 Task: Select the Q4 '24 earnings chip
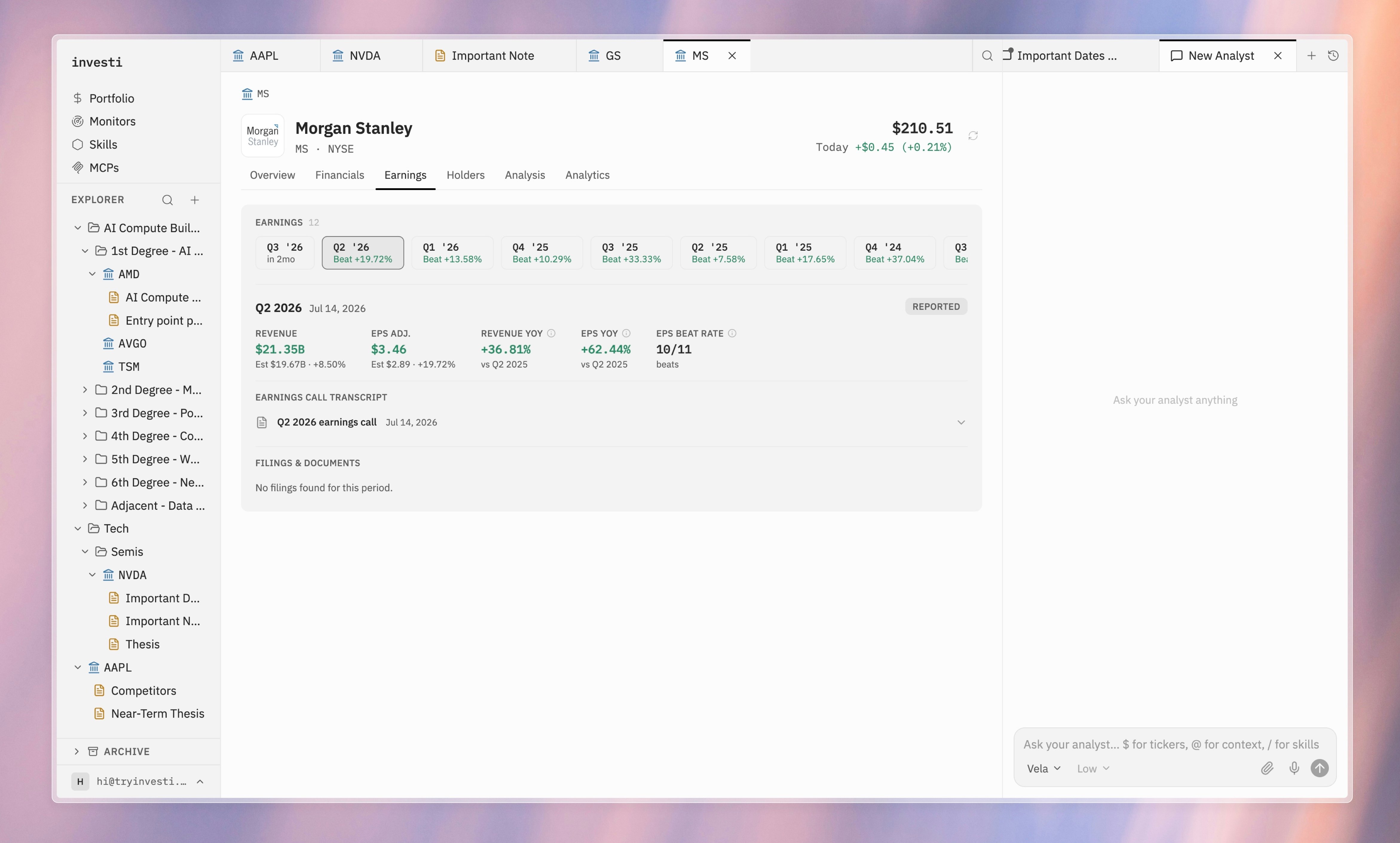point(895,253)
